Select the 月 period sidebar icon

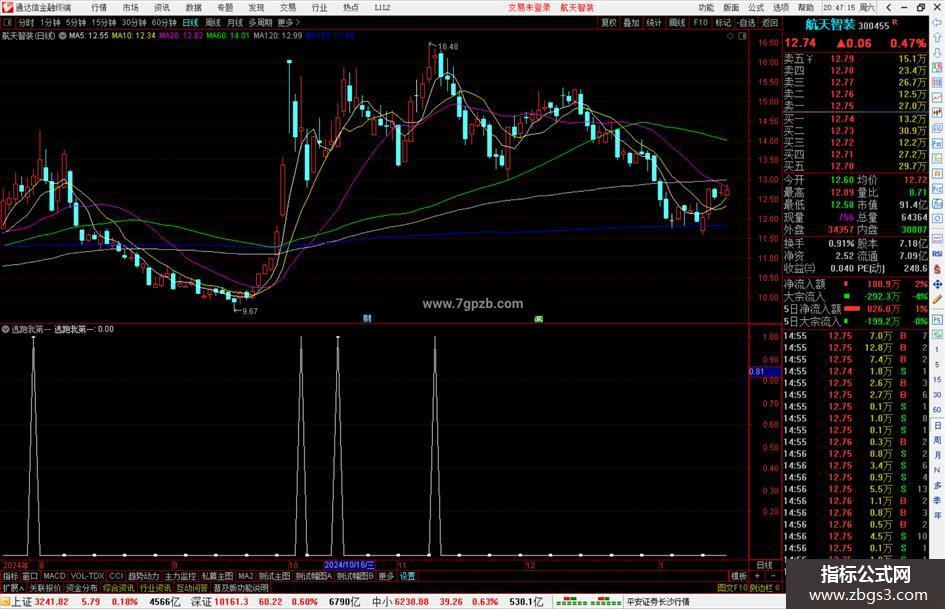[x=937, y=455]
